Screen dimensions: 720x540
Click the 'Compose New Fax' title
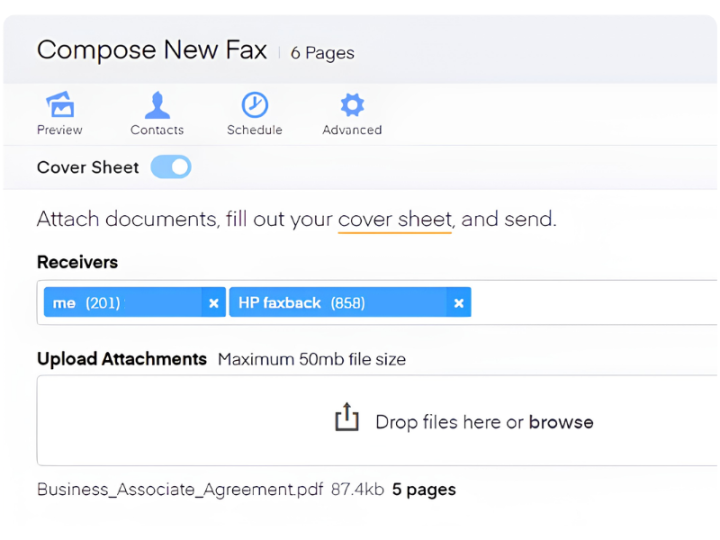coord(152,50)
